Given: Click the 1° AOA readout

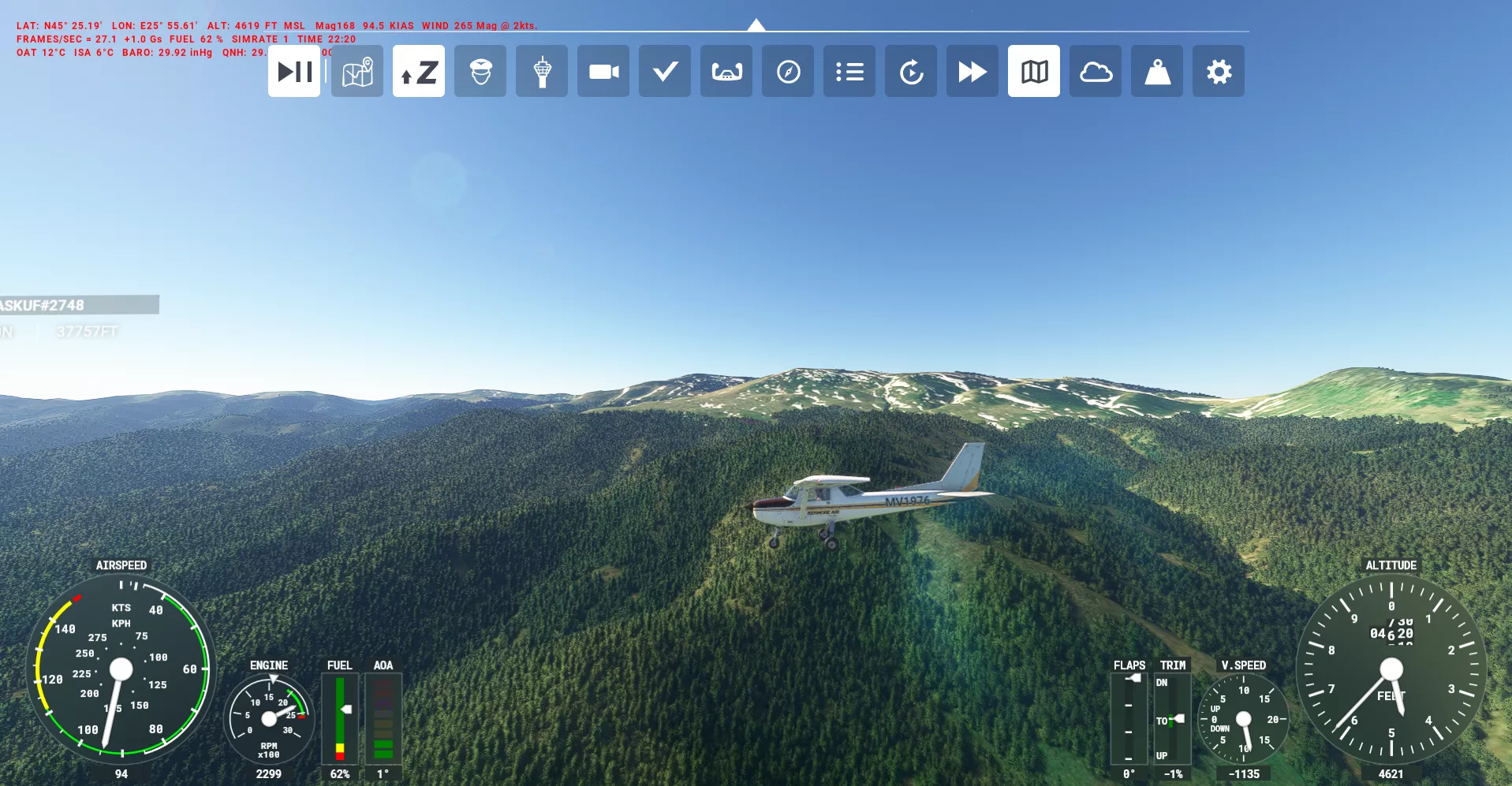Looking at the screenshot, I should click(383, 774).
